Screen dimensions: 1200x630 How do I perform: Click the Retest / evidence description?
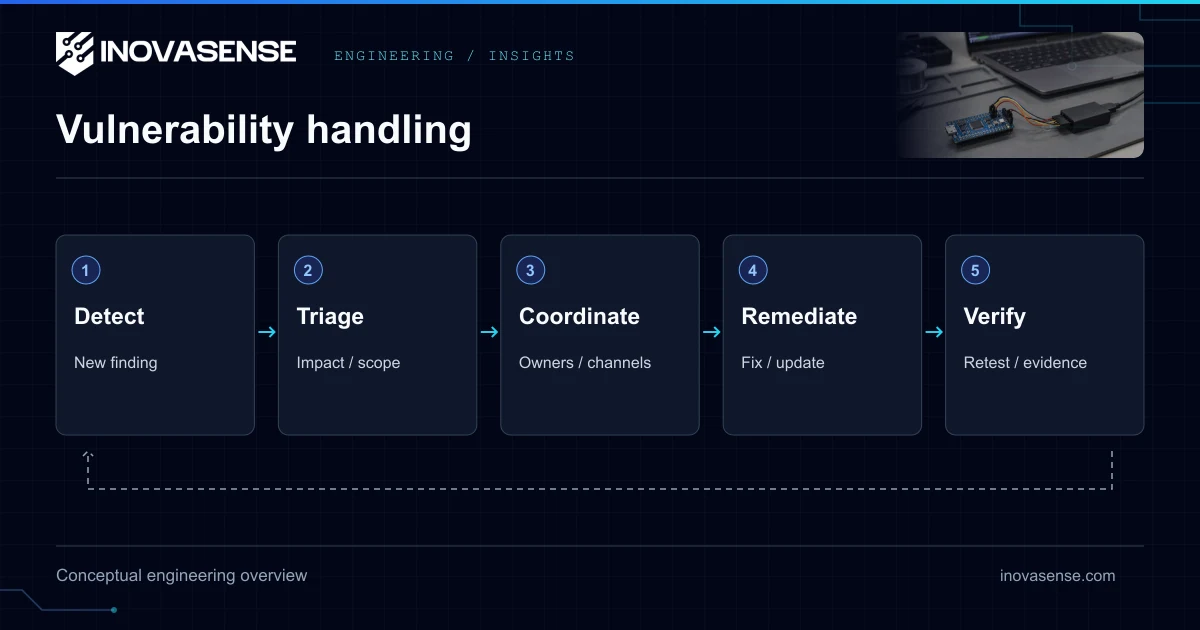(x=1025, y=362)
